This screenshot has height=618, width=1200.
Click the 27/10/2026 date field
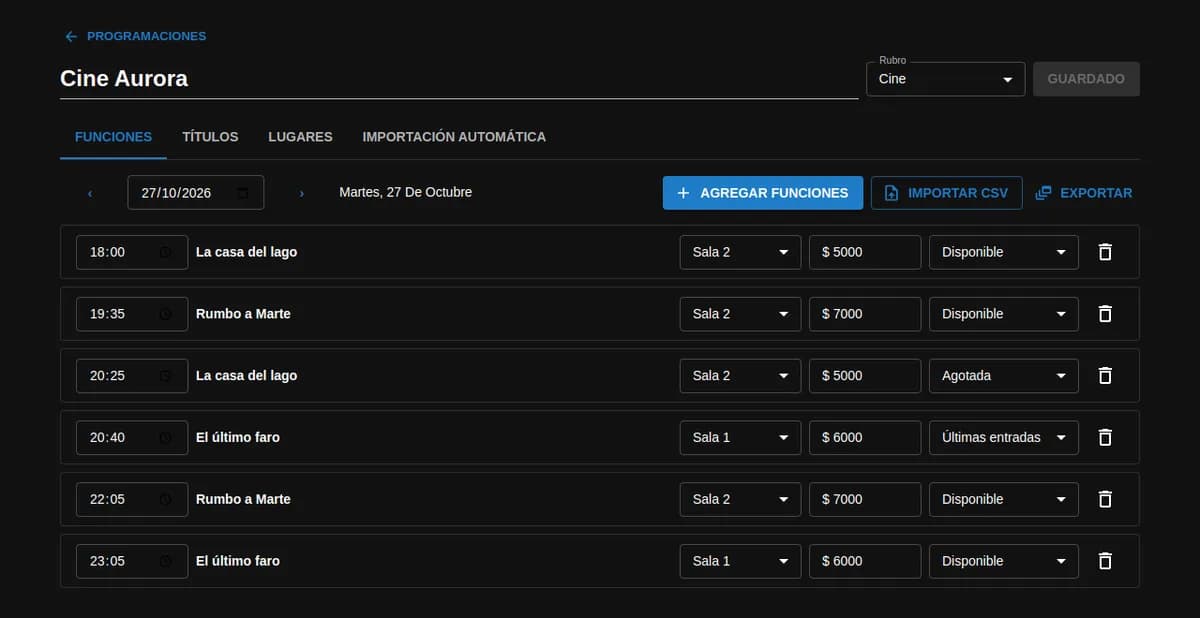coord(196,193)
